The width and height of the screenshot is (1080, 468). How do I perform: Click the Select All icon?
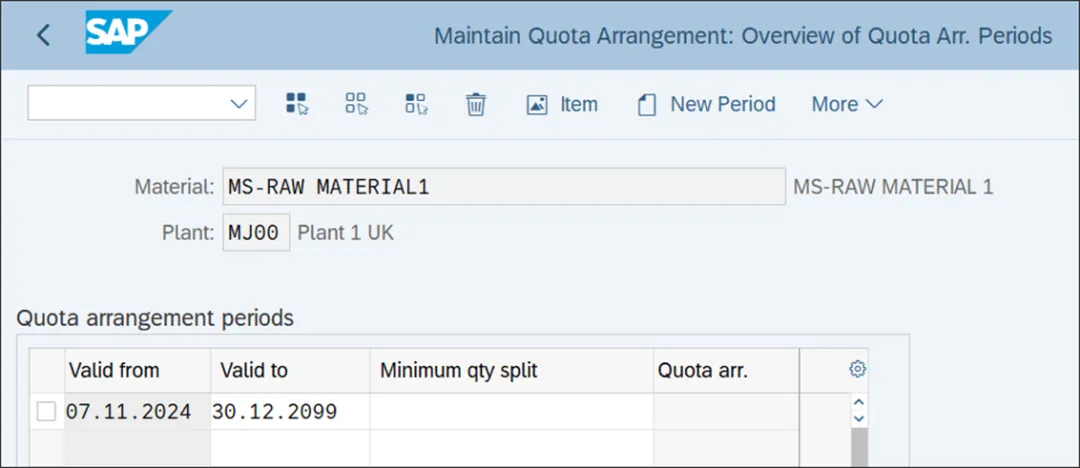coord(297,104)
